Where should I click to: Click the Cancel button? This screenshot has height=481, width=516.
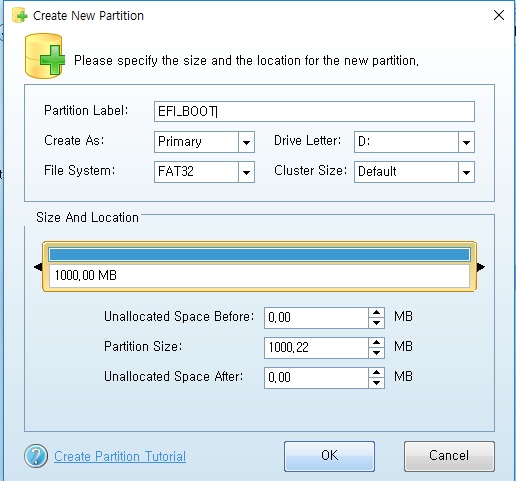click(449, 456)
